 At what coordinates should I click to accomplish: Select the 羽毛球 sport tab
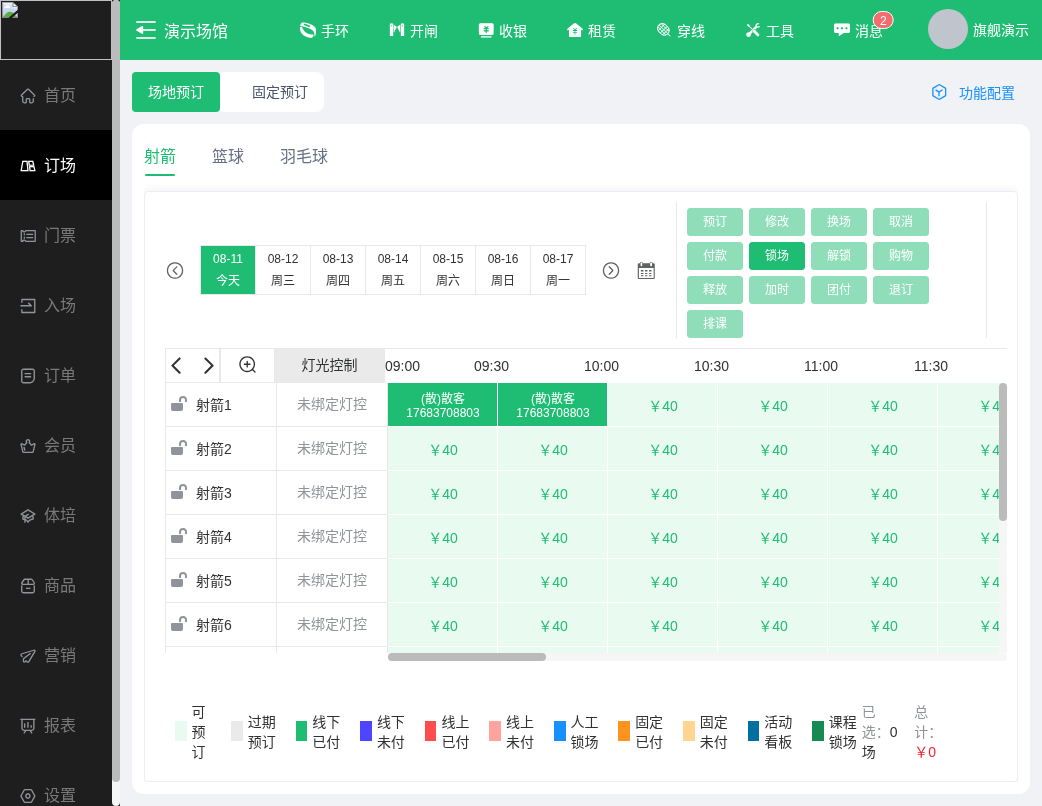(x=304, y=156)
